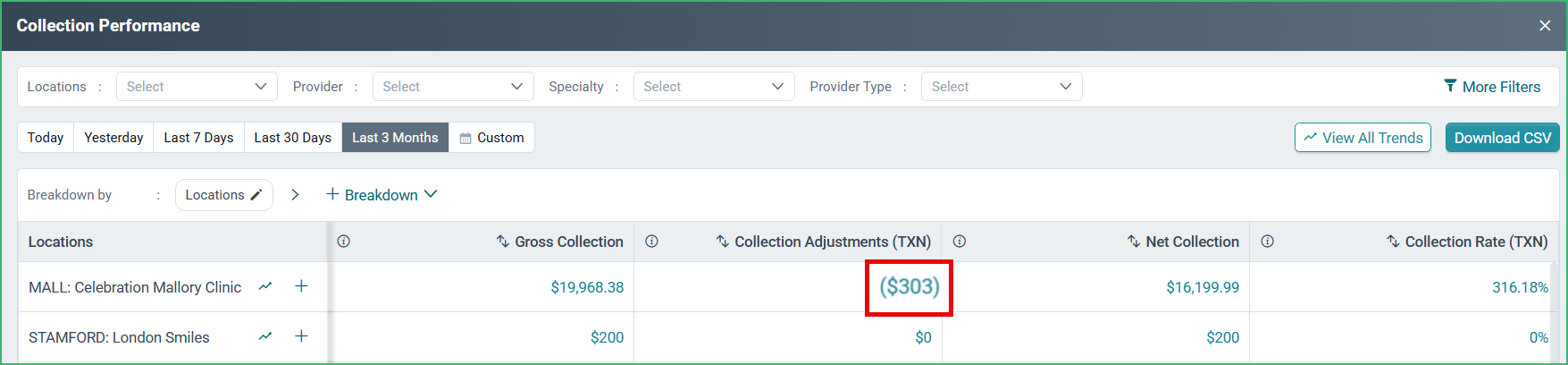Show More Filters options
The width and height of the screenshot is (1568, 365).
point(1492,87)
